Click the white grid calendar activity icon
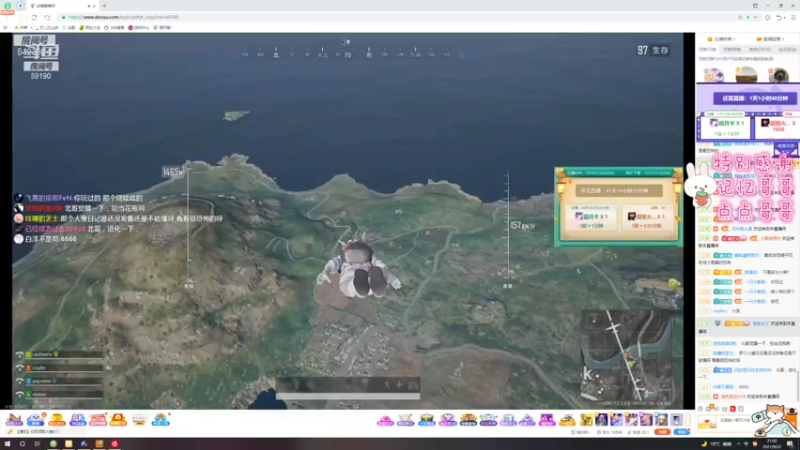This screenshot has width=800, height=450. coord(139,420)
